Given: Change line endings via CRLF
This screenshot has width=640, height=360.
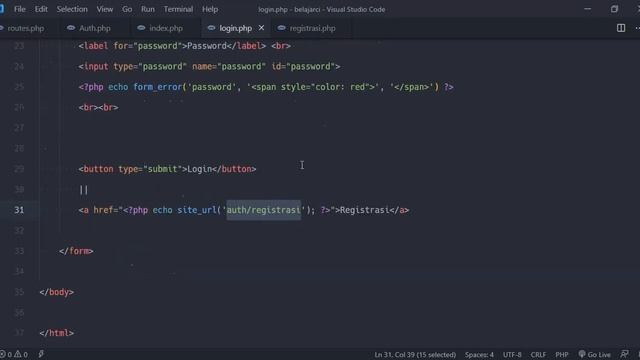Looking at the screenshot, I should tap(538, 355).
